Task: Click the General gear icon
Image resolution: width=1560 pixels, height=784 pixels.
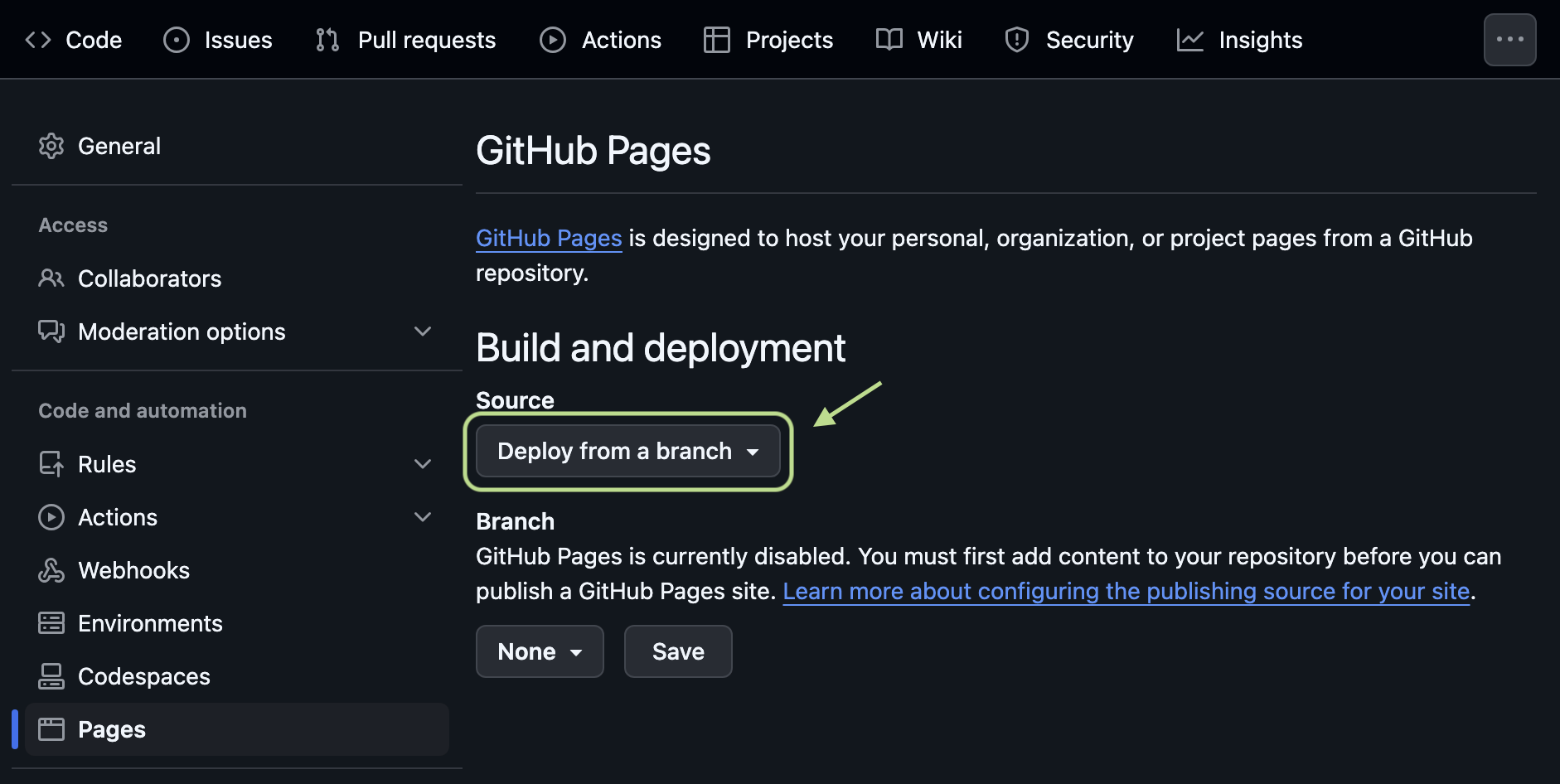Action: pyautogui.click(x=51, y=146)
